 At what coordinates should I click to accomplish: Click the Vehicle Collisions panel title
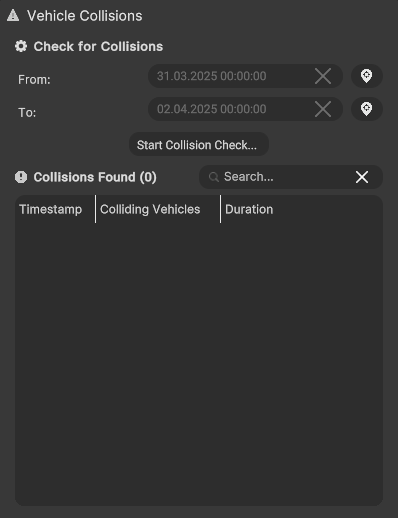tap(85, 16)
